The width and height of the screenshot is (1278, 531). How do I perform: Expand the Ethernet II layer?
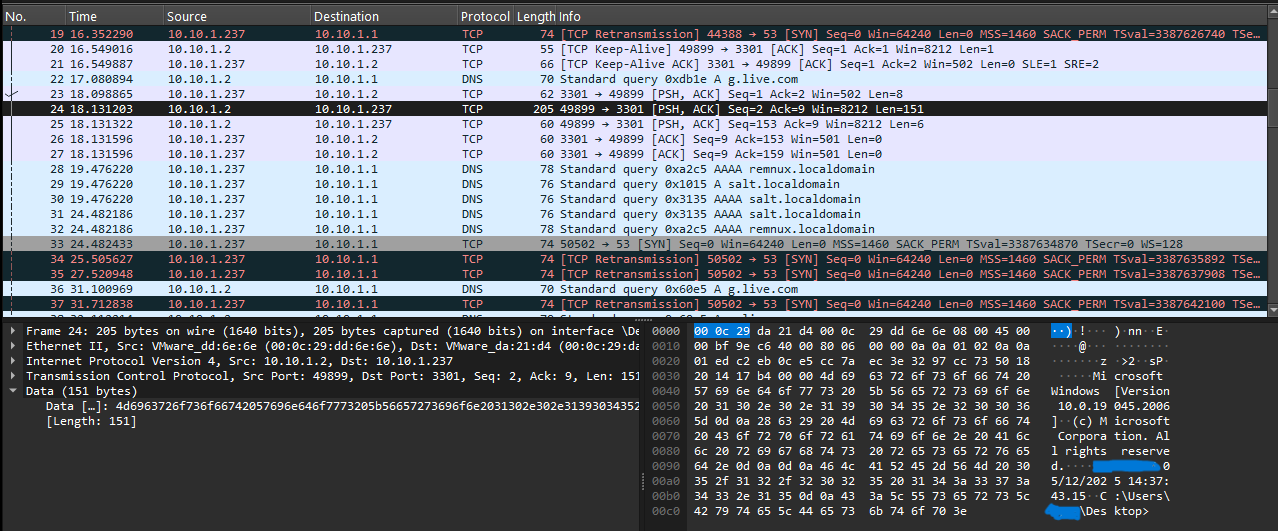(x=11, y=346)
